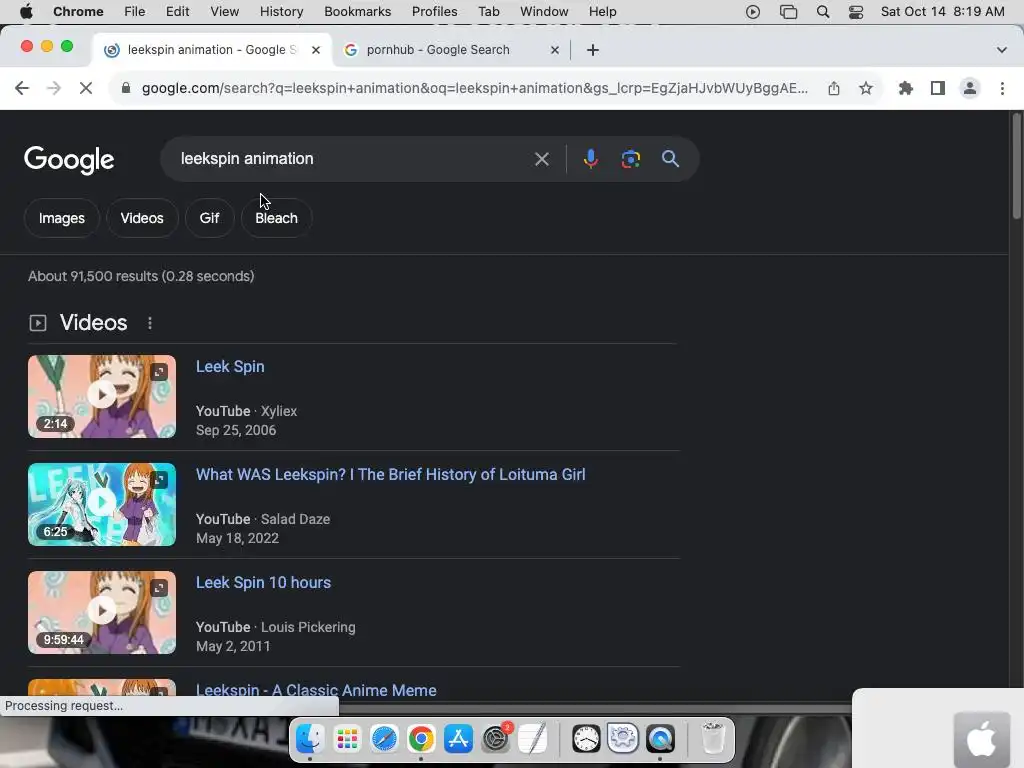1024x768 pixels.
Task: Close the pornhub Google Search tab
Action: pyautogui.click(x=554, y=50)
